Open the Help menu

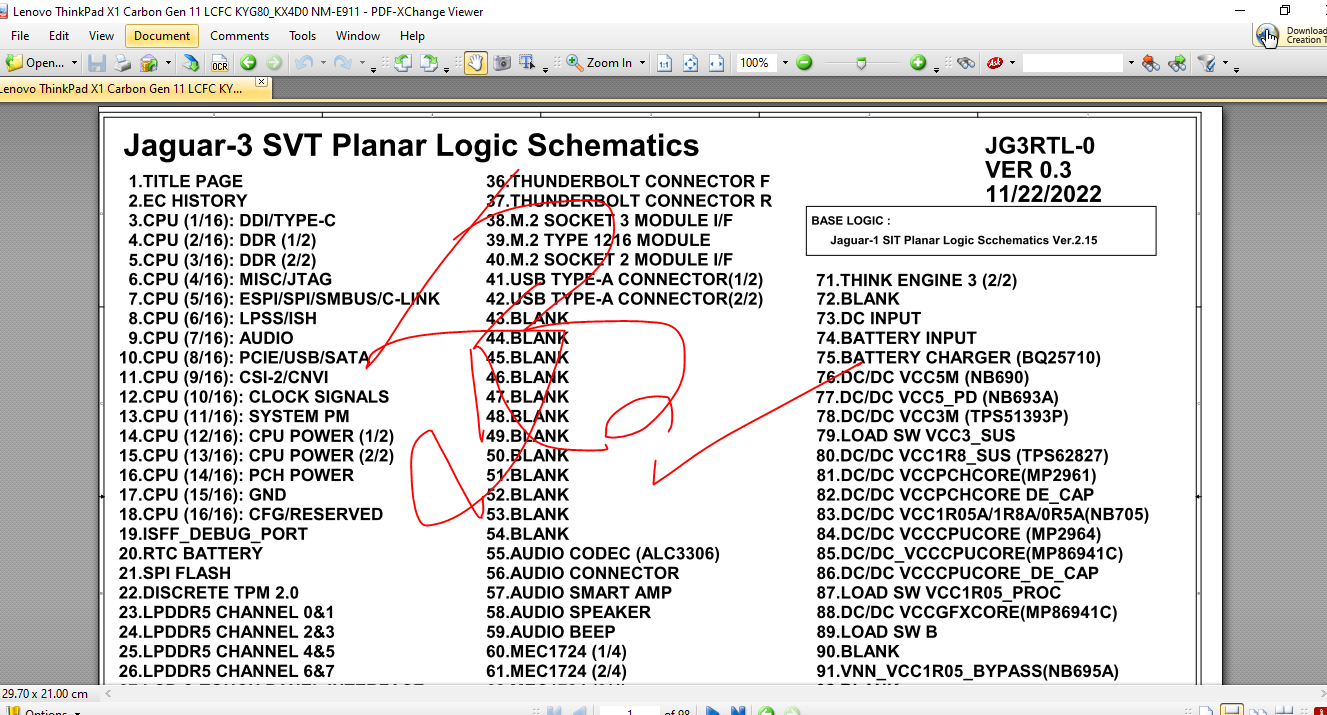[412, 36]
